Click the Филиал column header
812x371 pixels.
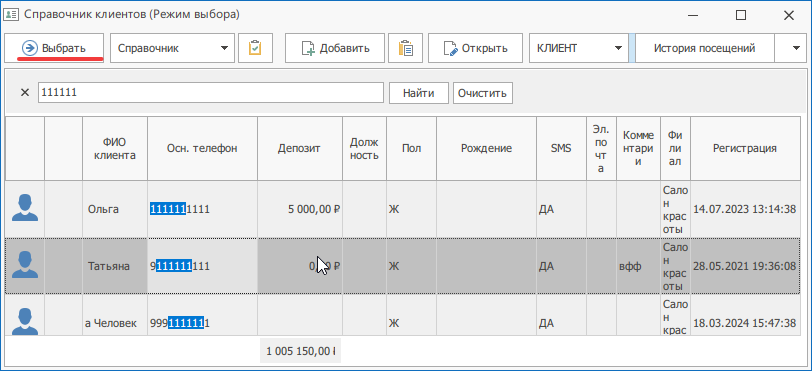click(x=675, y=148)
